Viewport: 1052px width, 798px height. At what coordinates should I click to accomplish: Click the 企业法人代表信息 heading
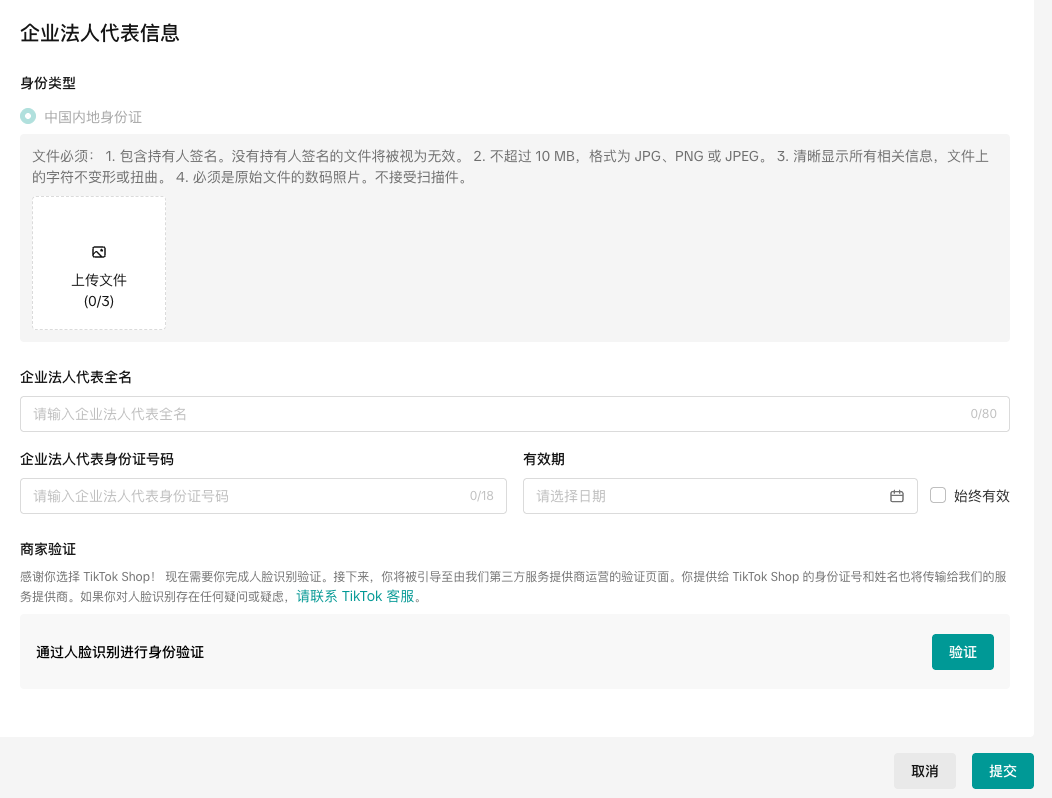(100, 33)
